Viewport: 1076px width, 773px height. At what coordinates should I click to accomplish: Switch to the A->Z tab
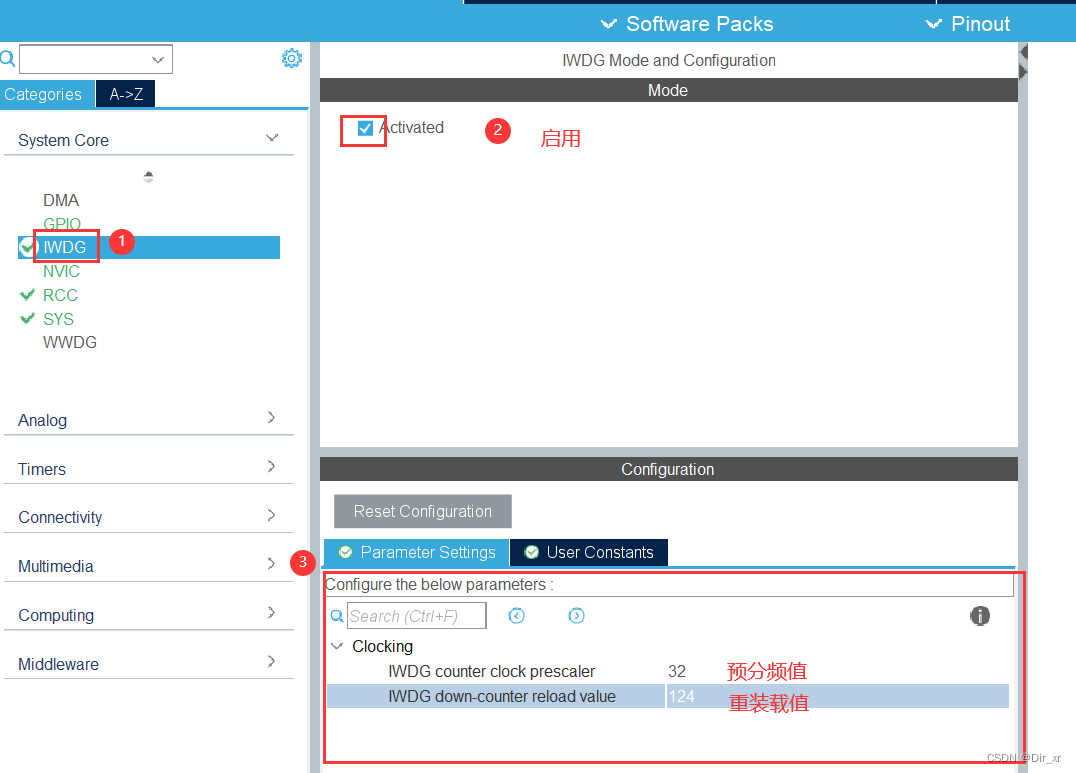126,94
